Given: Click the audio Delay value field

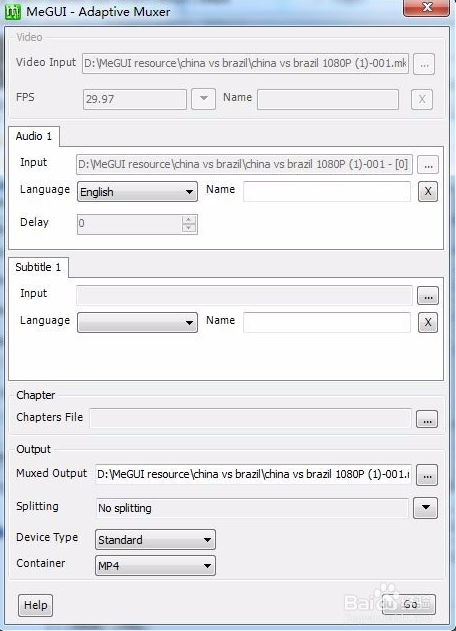Looking at the screenshot, I should click(x=130, y=224).
